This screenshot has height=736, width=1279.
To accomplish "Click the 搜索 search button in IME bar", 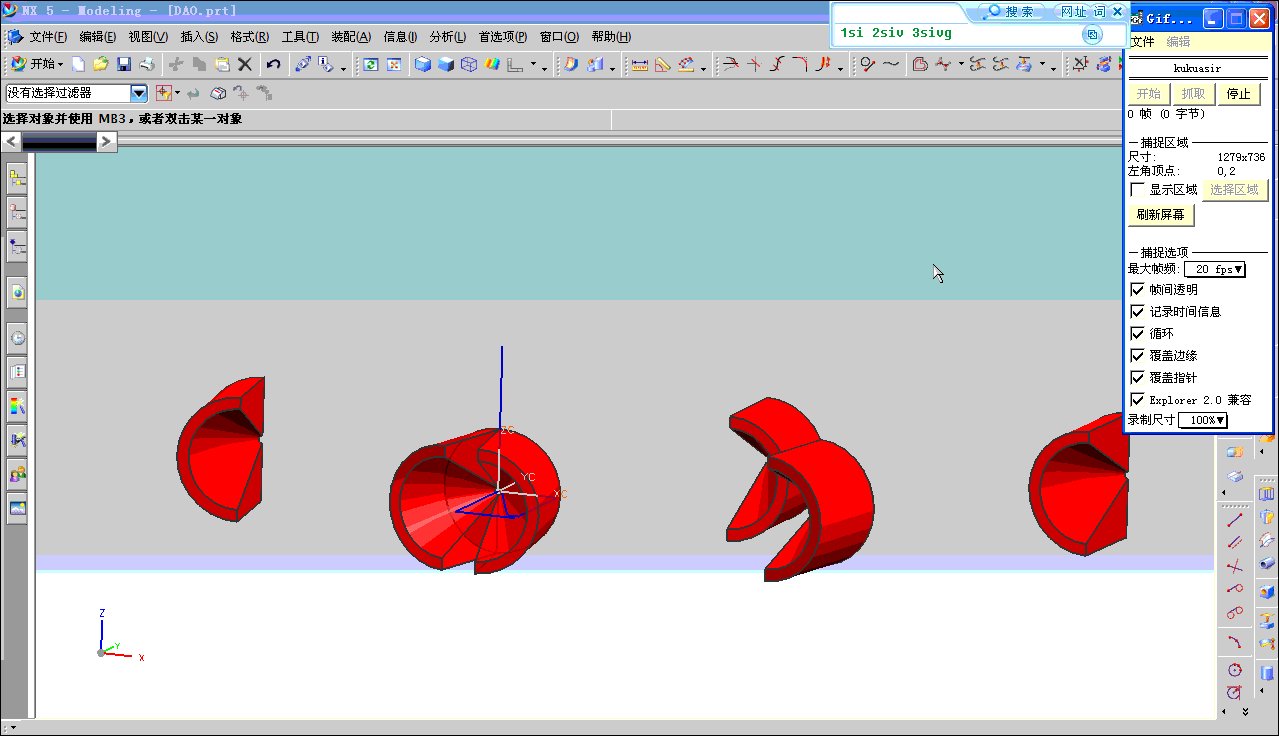I will coord(1011,12).
